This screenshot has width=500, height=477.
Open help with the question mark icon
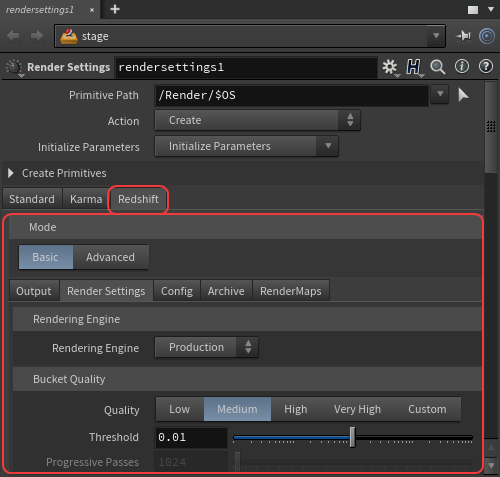click(x=486, y=67)
